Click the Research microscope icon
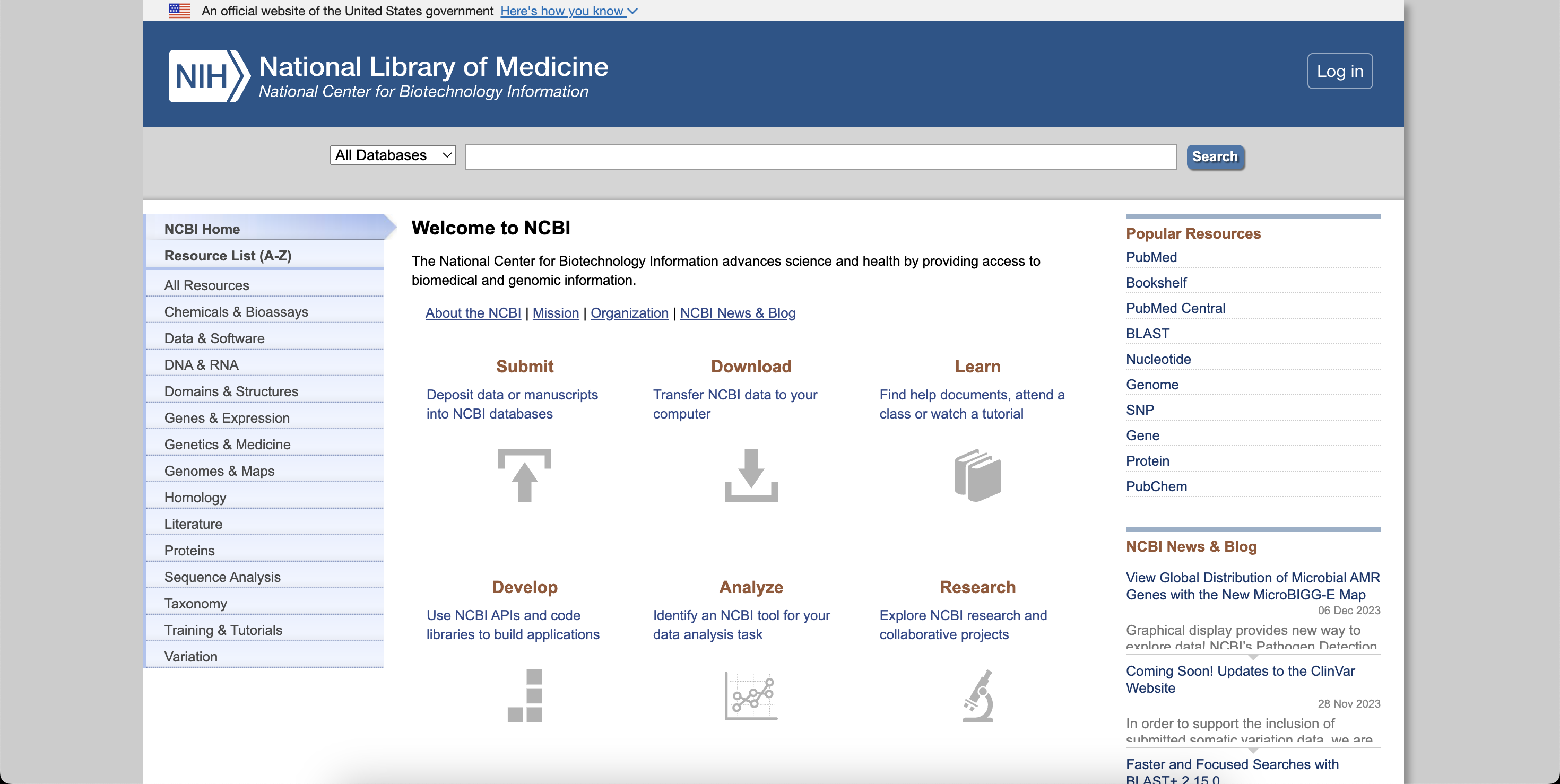Image resolution: width=1560 pixels, height=784 pixels. [978, 696]
